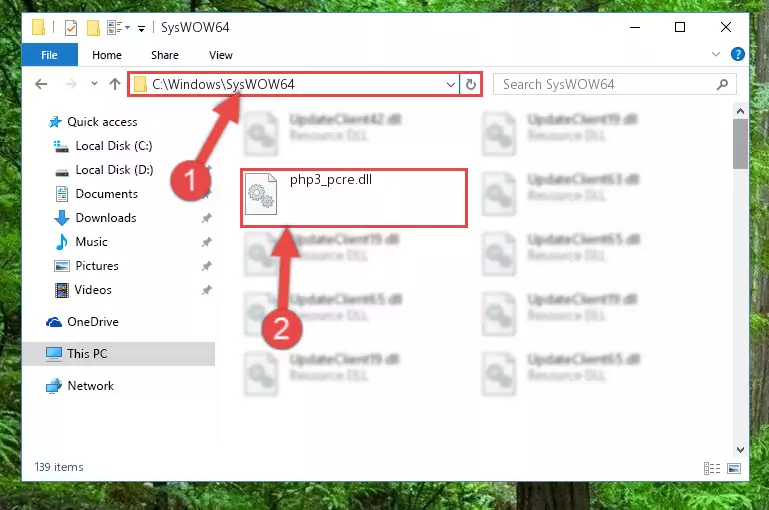Go back with the Back arrow

pyautogui.click(x=41, y=84)
